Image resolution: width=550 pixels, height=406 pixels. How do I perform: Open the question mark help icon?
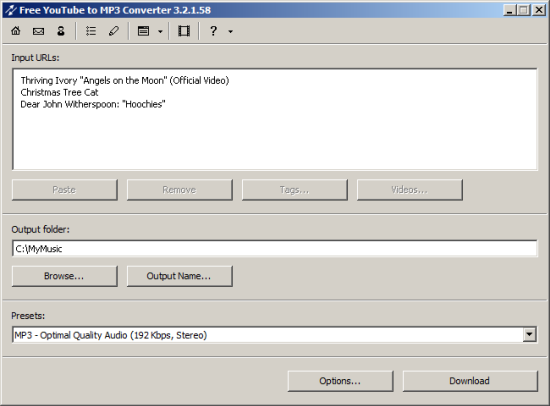[x=213, y=31]
